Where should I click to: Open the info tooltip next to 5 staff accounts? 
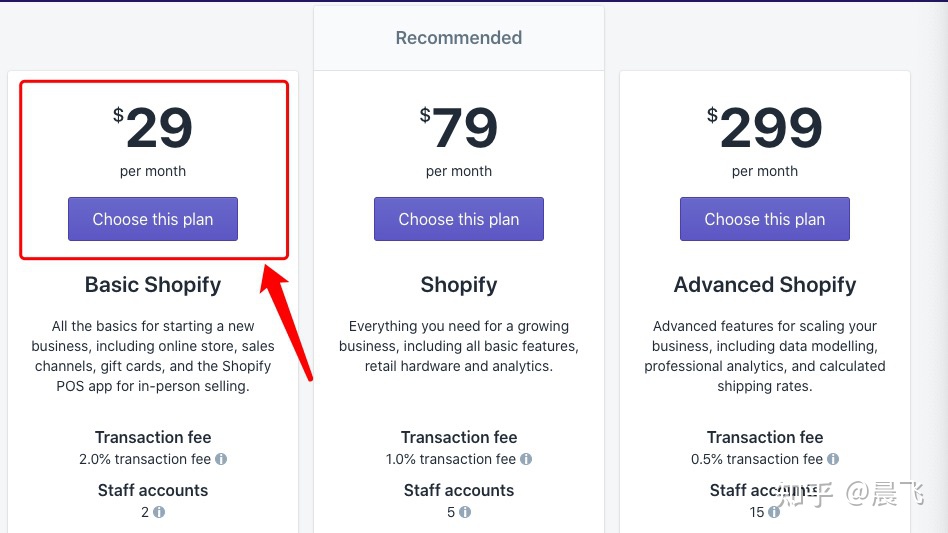click(465, 512)
